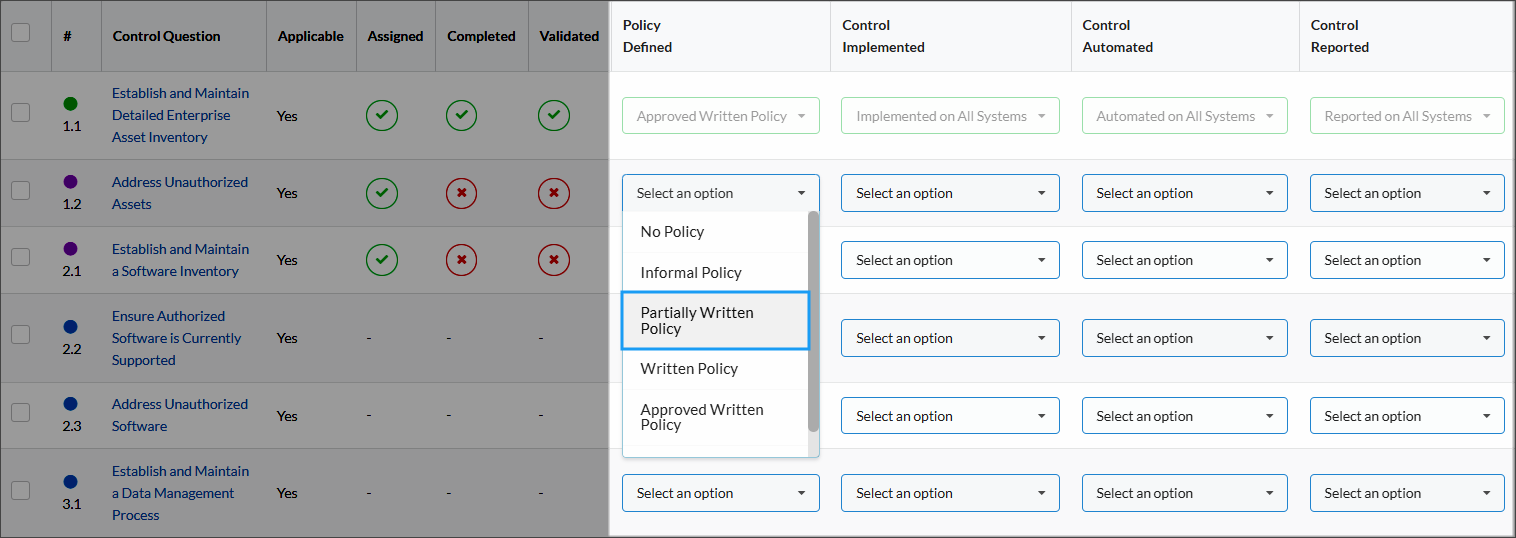Open Control Implemented dropdown for row 1.2
The image size is (1516, 538).
[950, 193]
